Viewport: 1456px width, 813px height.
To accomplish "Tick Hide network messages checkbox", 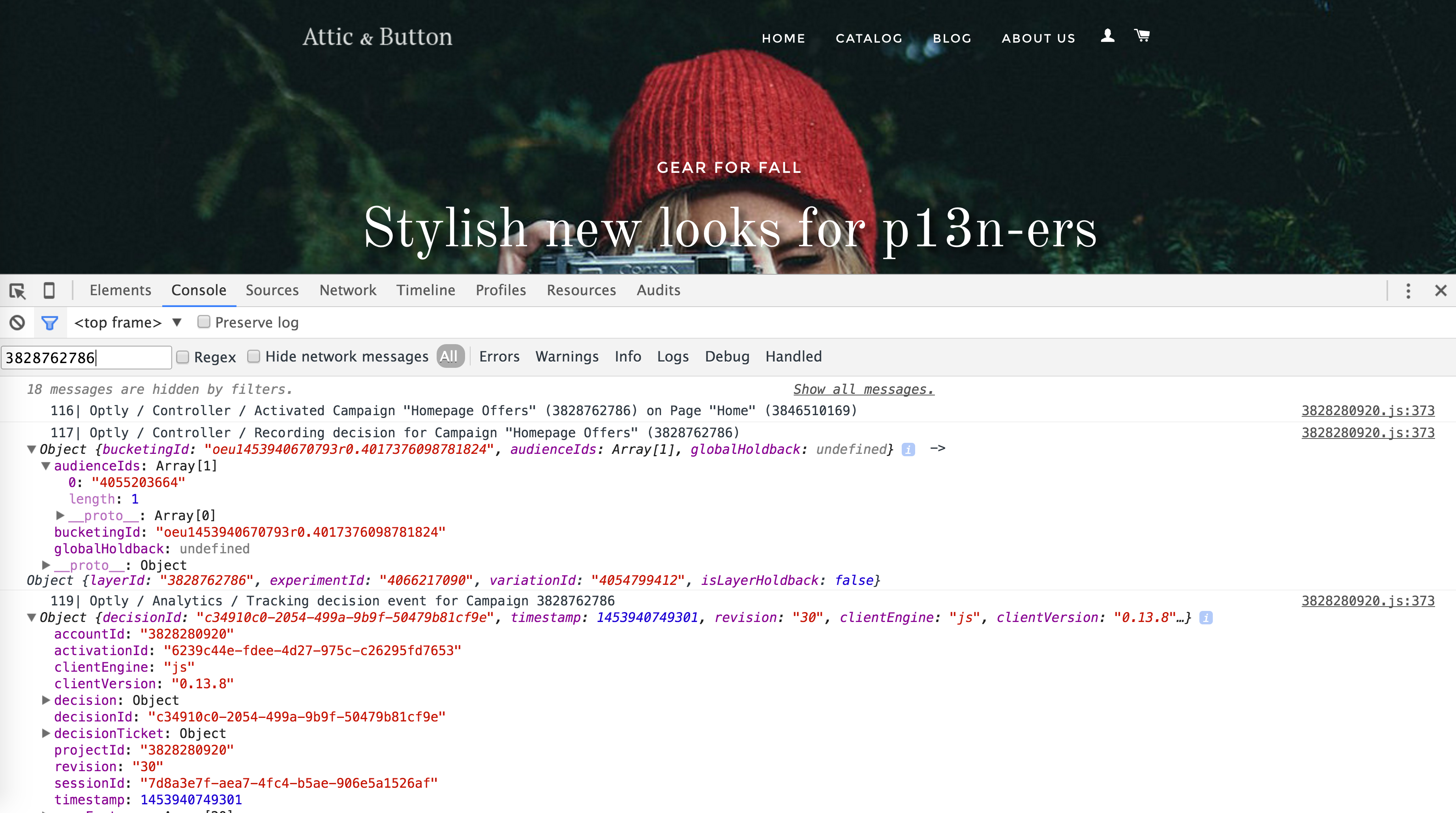I will click(254, 356).
